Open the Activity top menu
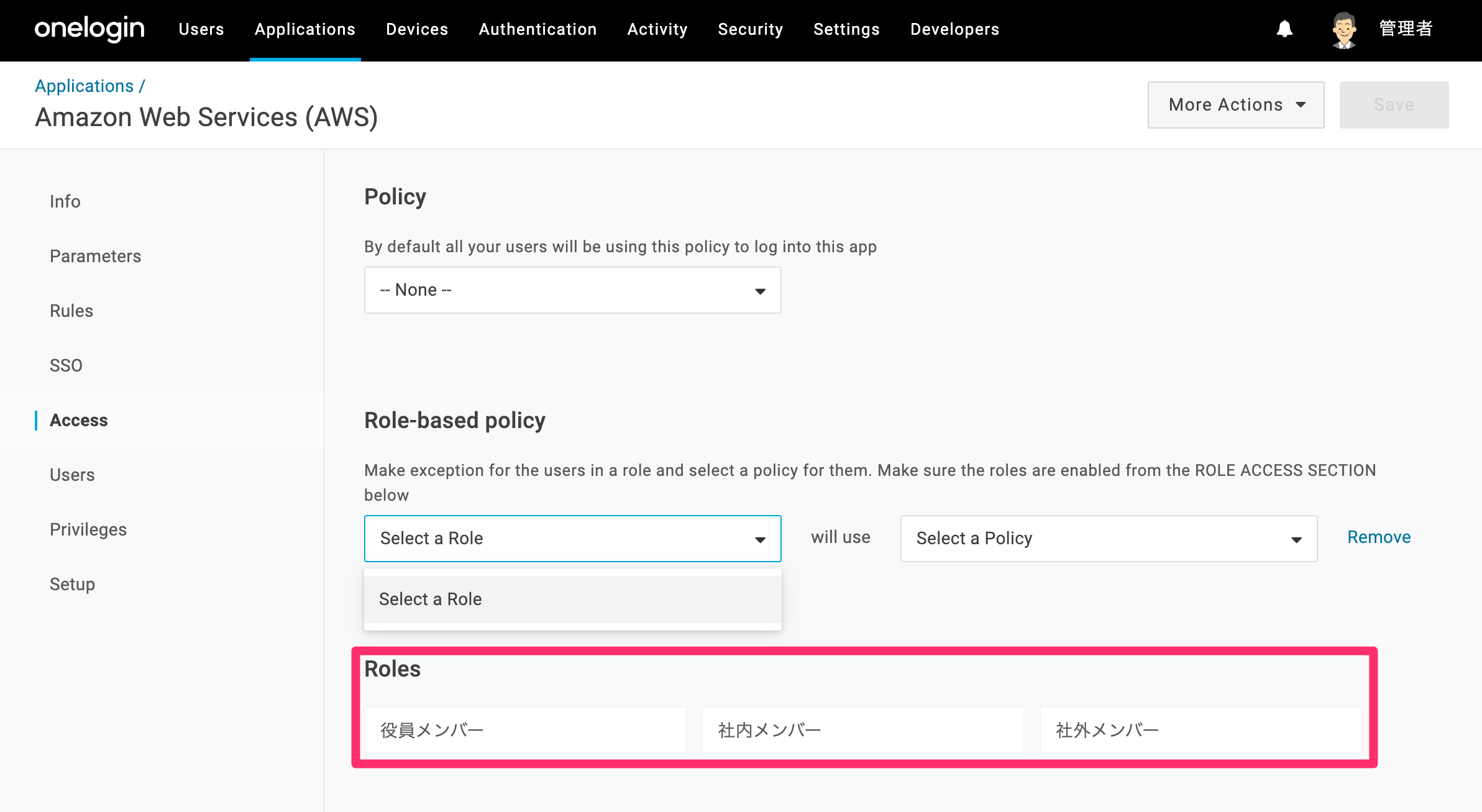The image size is (1482, 812). 657,29
